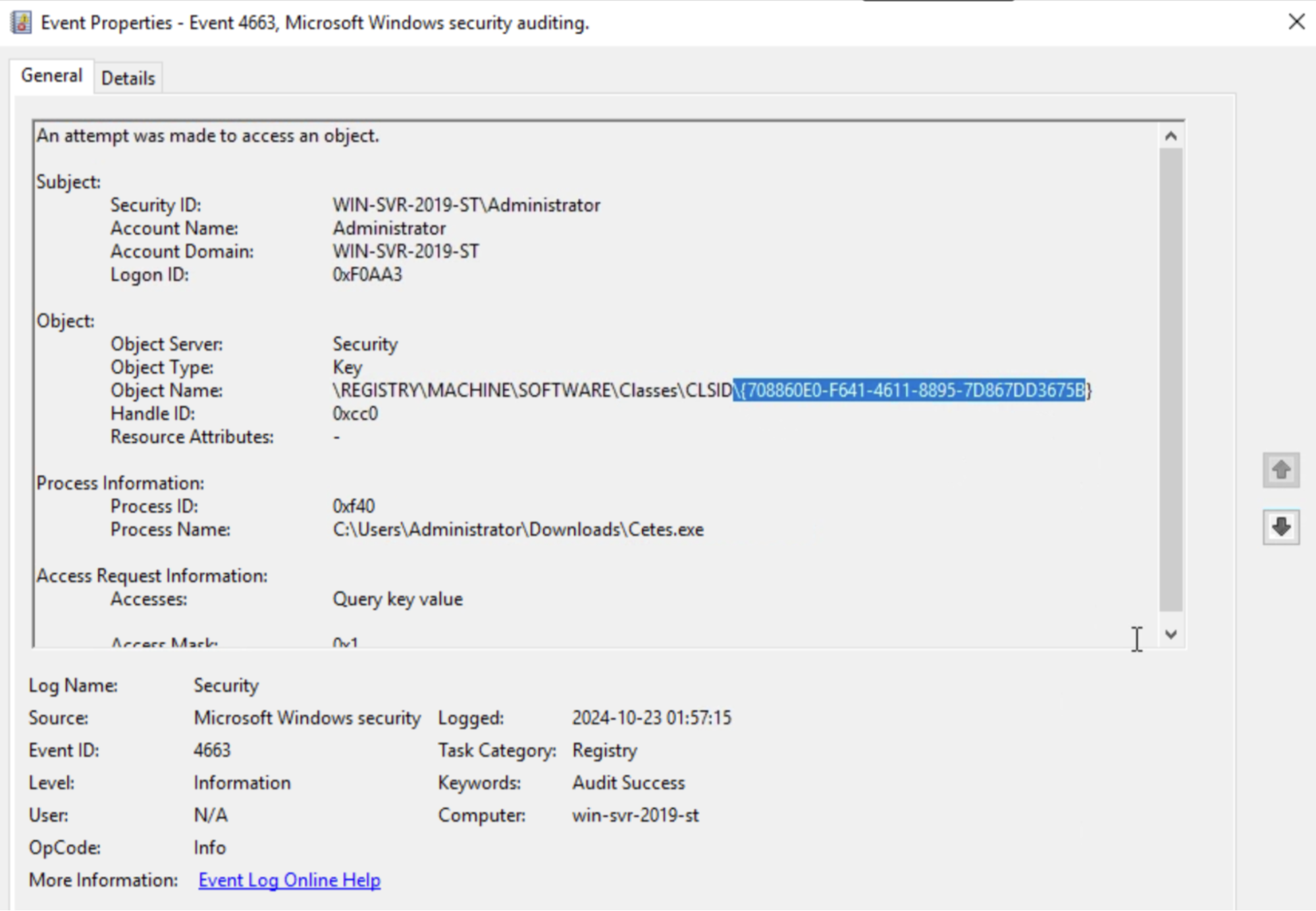Click the Security ID value WIN-SVR-2019-ST\Administrator
The height and width of the screenshot is (911, 1316).
click(x=465, y=205)
